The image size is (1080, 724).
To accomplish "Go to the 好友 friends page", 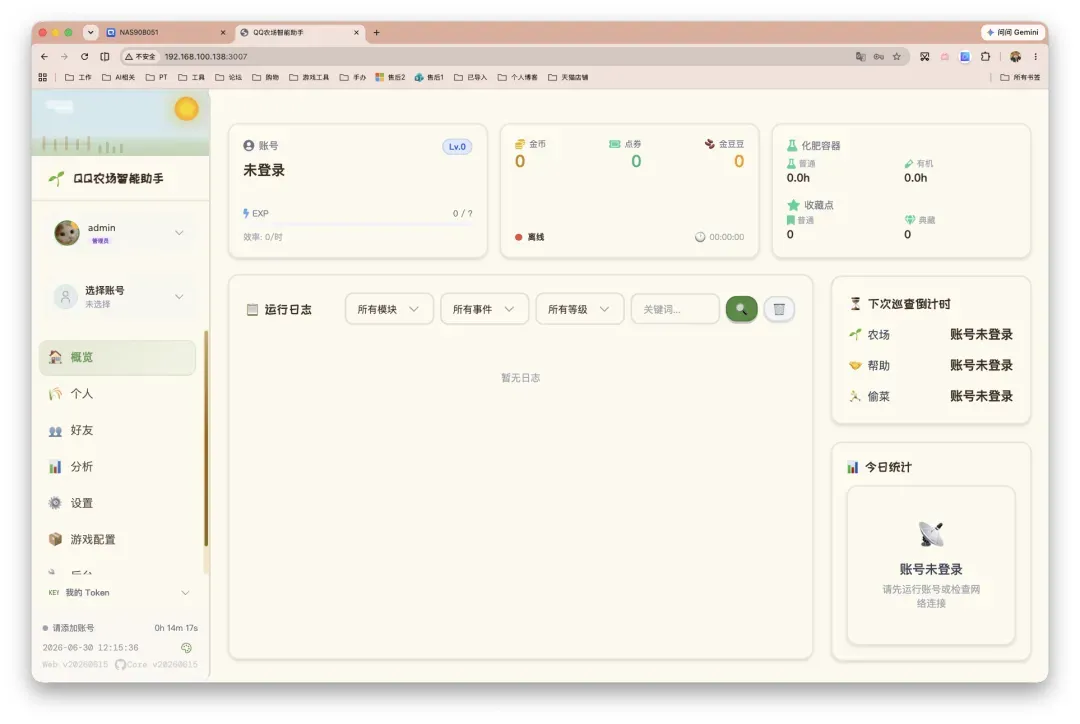I will [x=117, y=430].
